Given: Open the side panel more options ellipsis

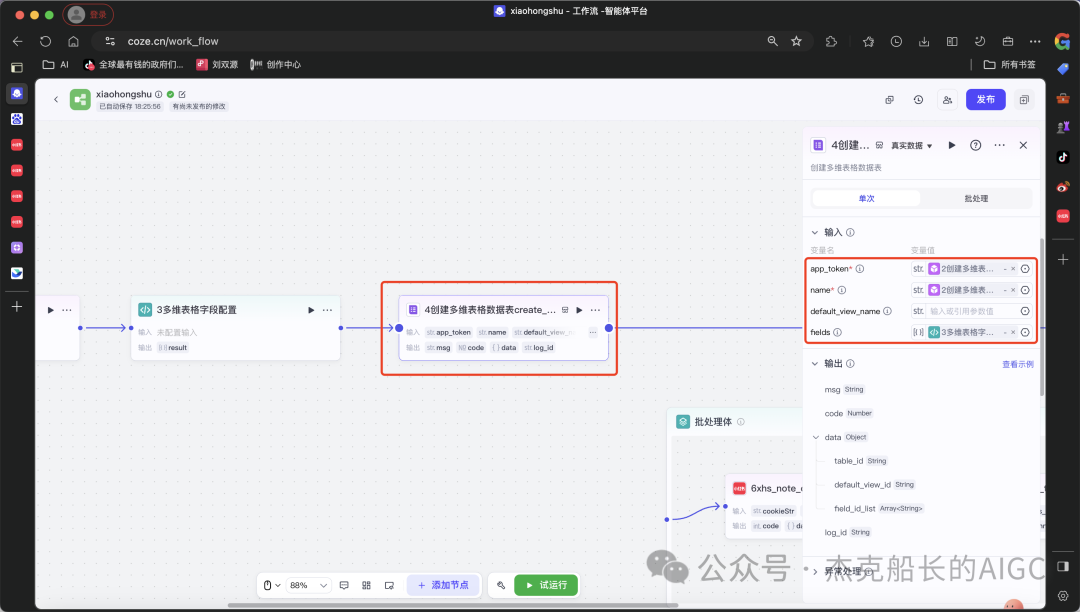Looking at the screenshot, I should [x=999, y=145].
